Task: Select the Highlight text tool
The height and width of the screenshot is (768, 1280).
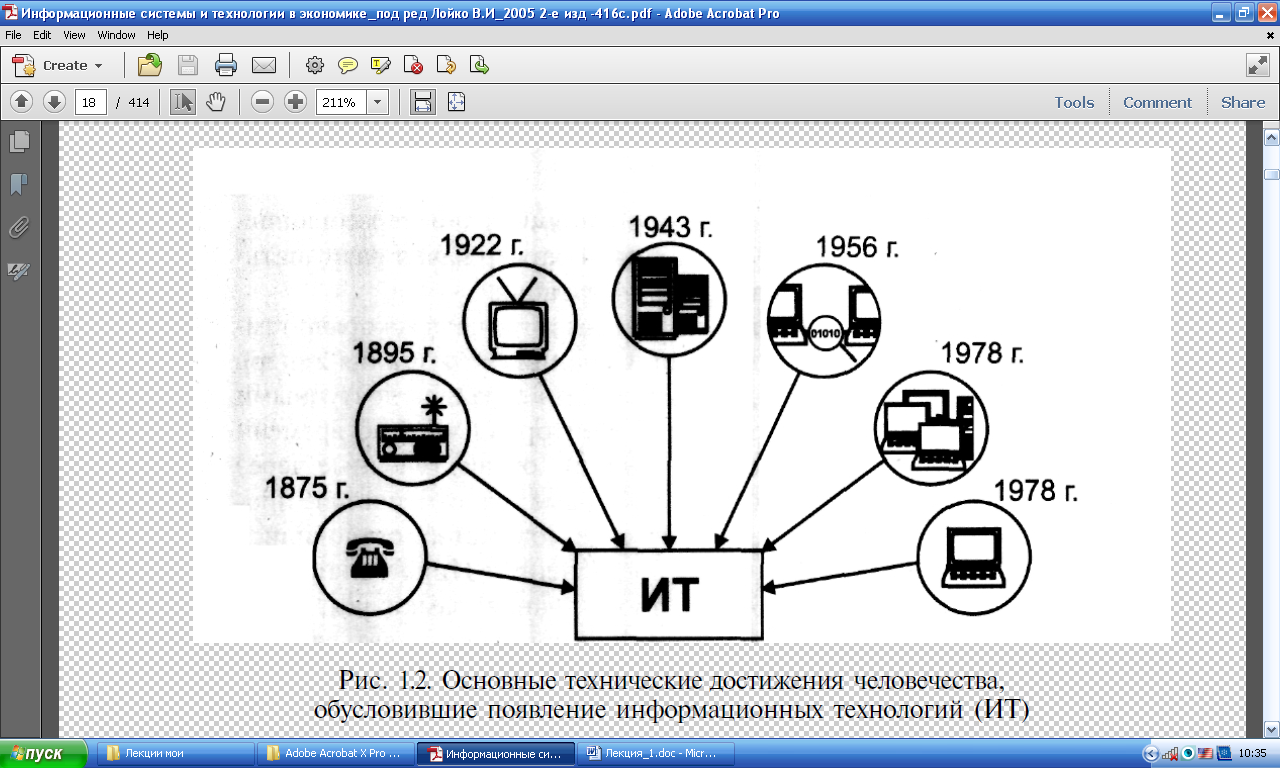Action: (x=381, y=65)
